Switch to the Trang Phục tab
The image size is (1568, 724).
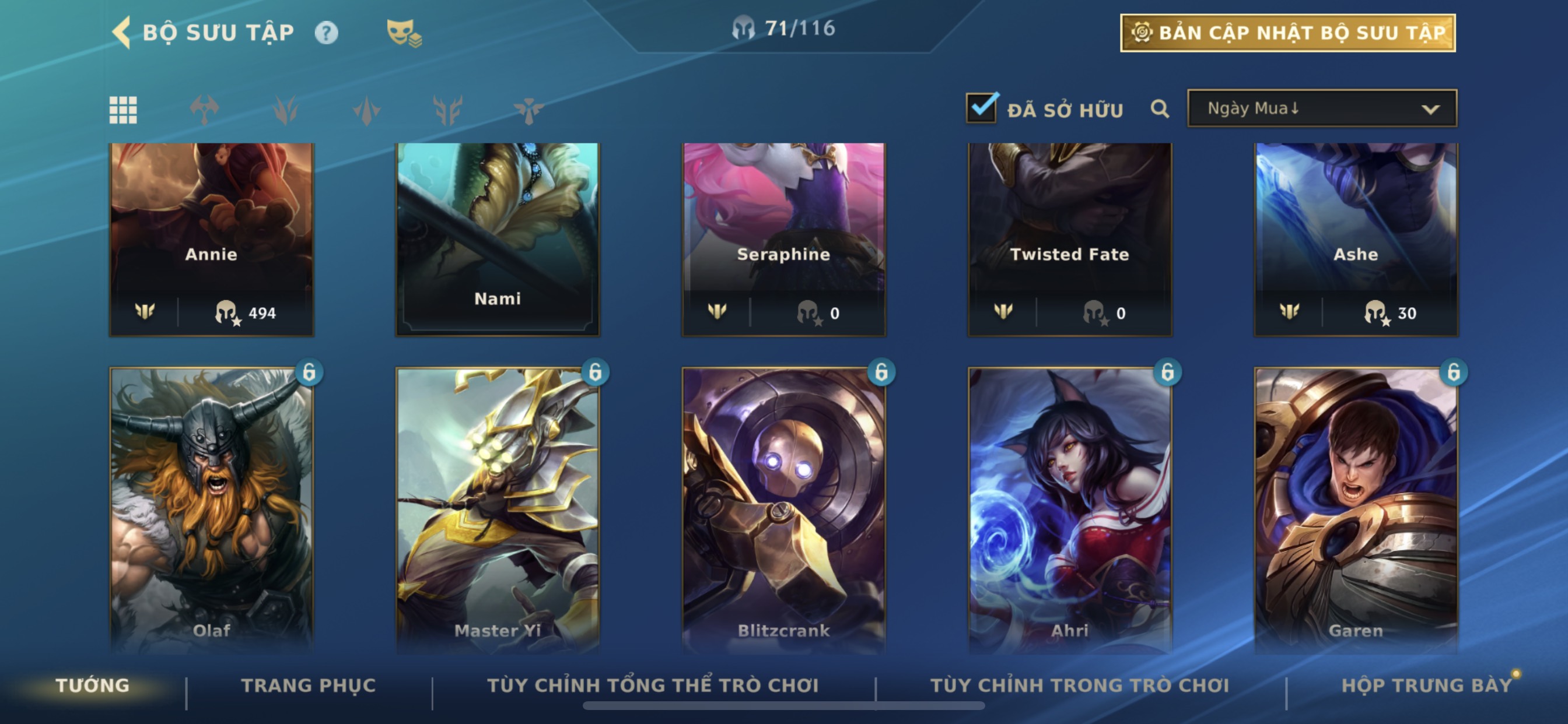coord(309,686)
